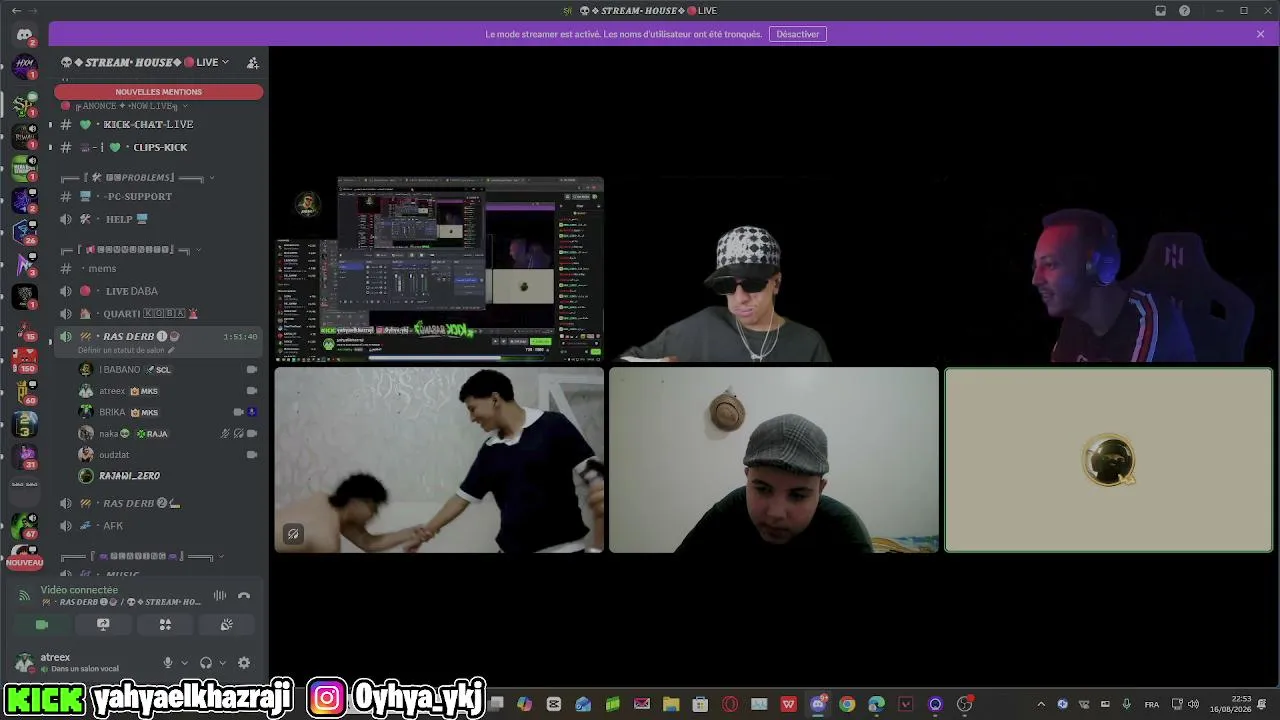Open the STREAM-HOUSE server menu
The height and width of the screenshot is (720, 1280).
click(145, 62)
